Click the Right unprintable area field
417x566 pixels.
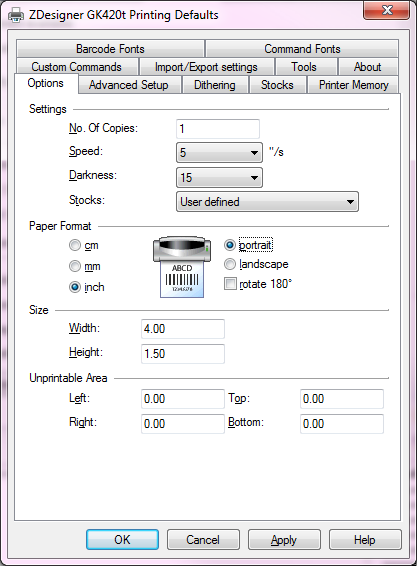point(183,423)
